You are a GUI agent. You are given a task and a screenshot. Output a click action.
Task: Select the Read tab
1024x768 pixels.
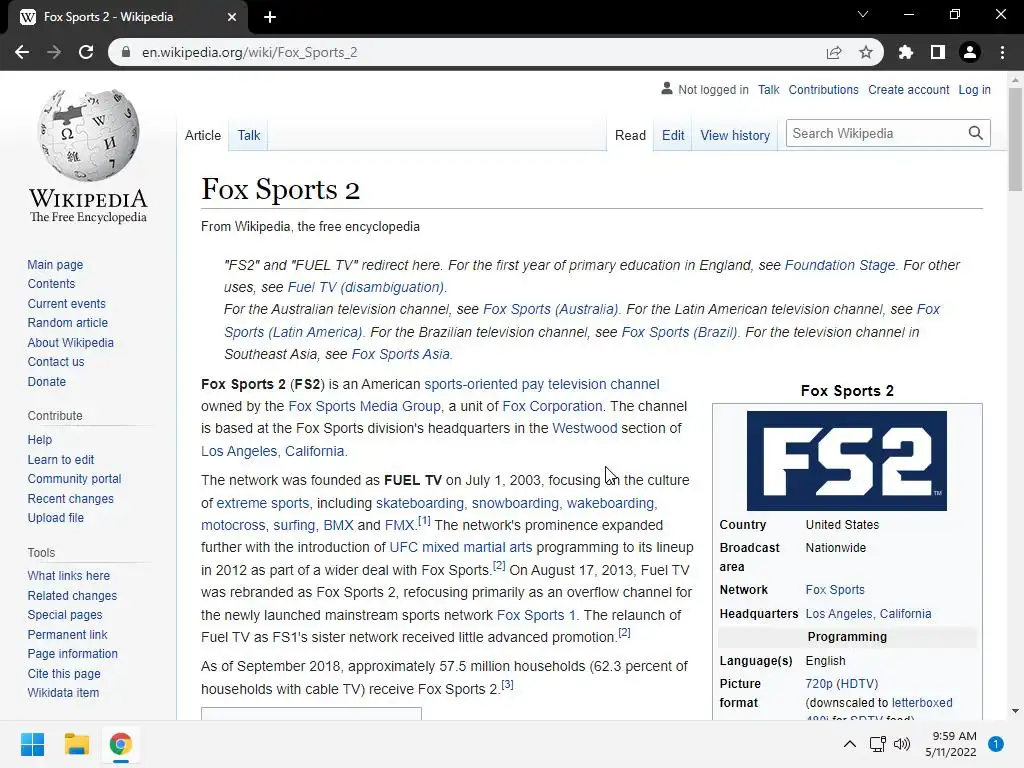[x=630, y=135]
